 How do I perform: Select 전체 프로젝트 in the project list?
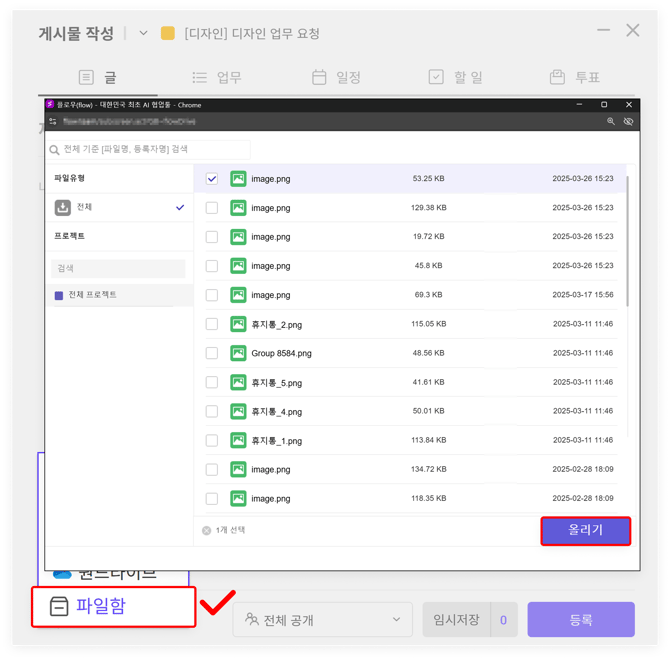(92, 295)
